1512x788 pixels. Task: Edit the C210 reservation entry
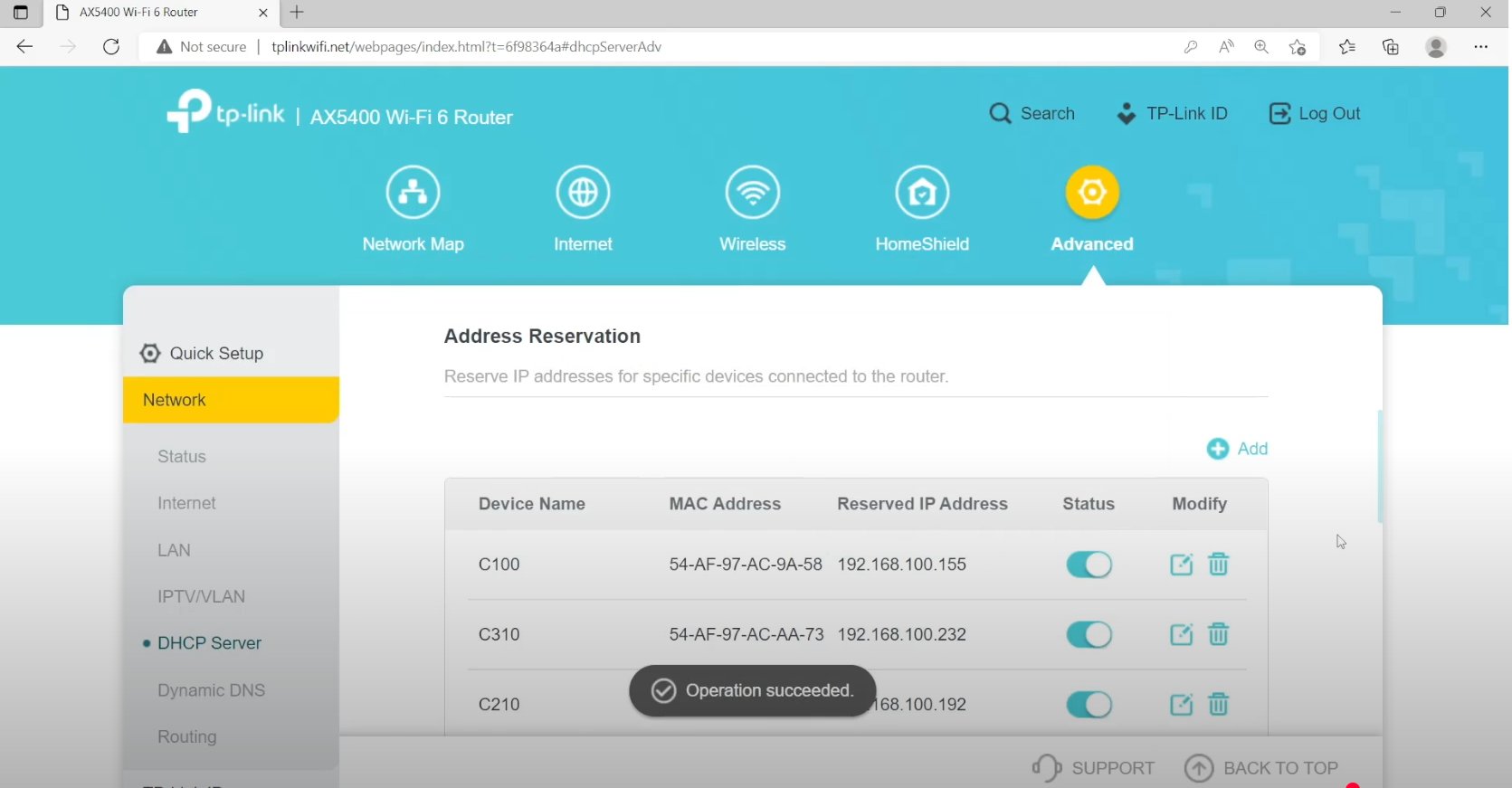click(1182, 705)
